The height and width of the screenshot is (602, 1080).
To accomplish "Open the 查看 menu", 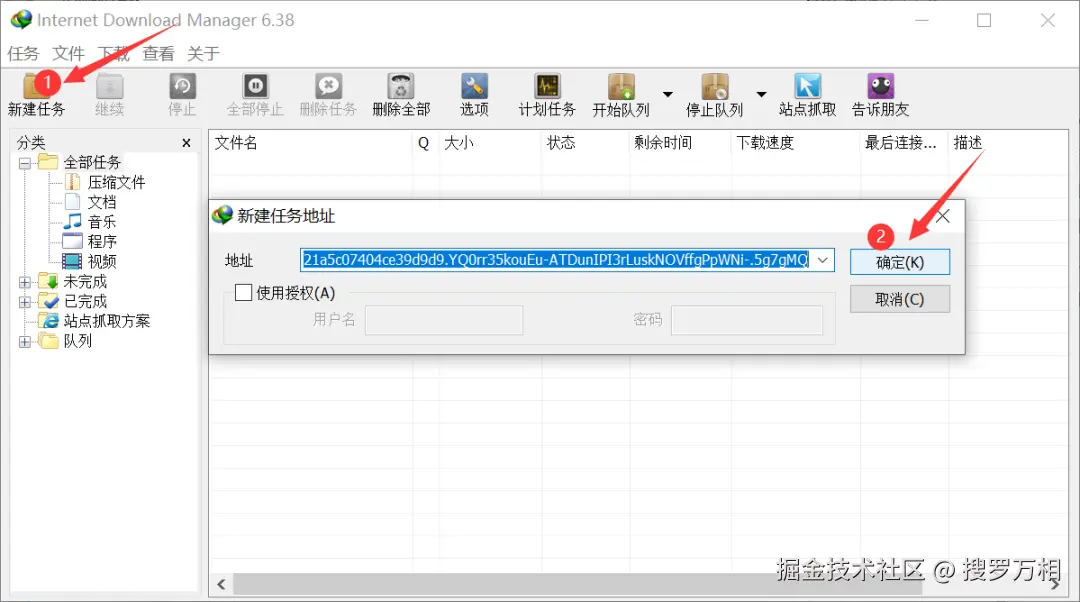I will click(x=158, y=54).
